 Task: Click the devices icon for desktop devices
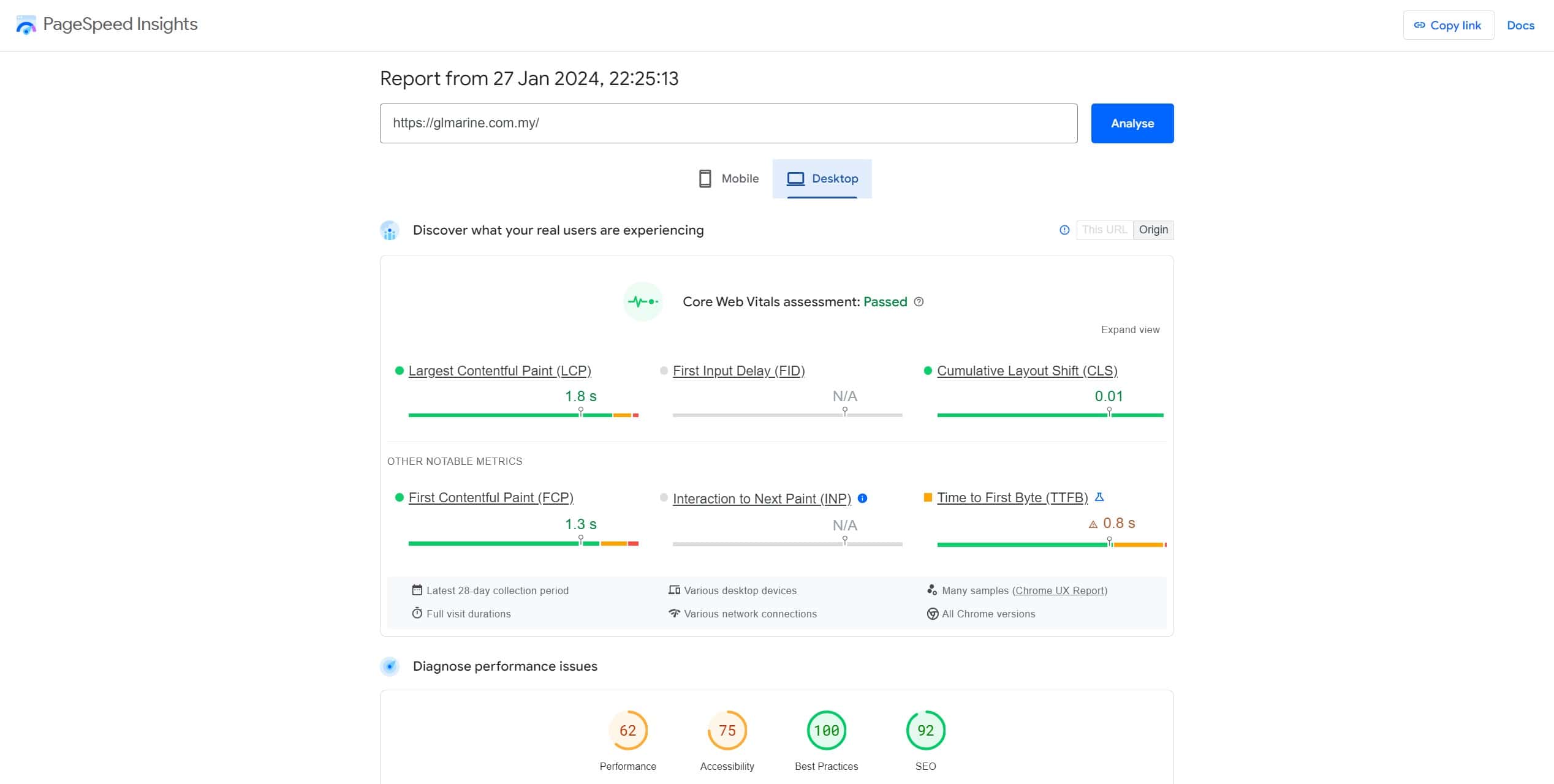pyautogui.click(x=674, y=590)
